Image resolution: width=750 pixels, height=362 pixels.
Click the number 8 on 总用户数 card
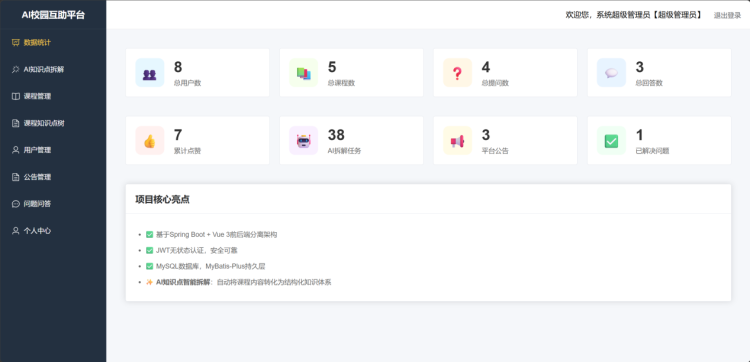[178, 67]
